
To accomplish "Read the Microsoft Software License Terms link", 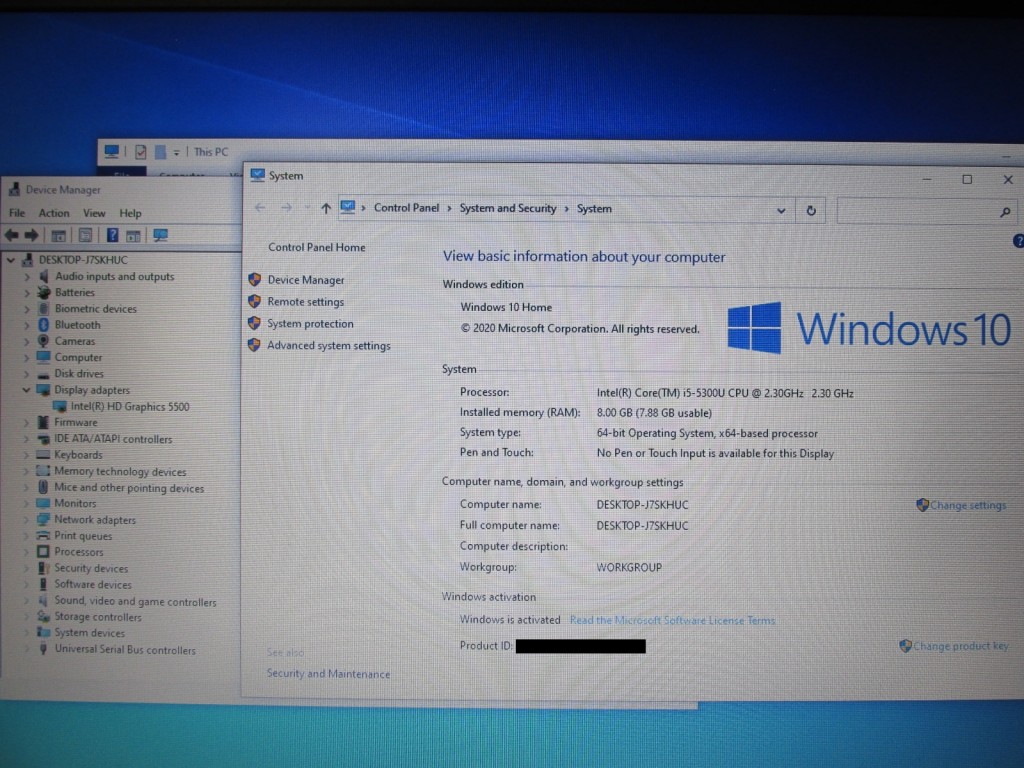I will tap(672, 620).
